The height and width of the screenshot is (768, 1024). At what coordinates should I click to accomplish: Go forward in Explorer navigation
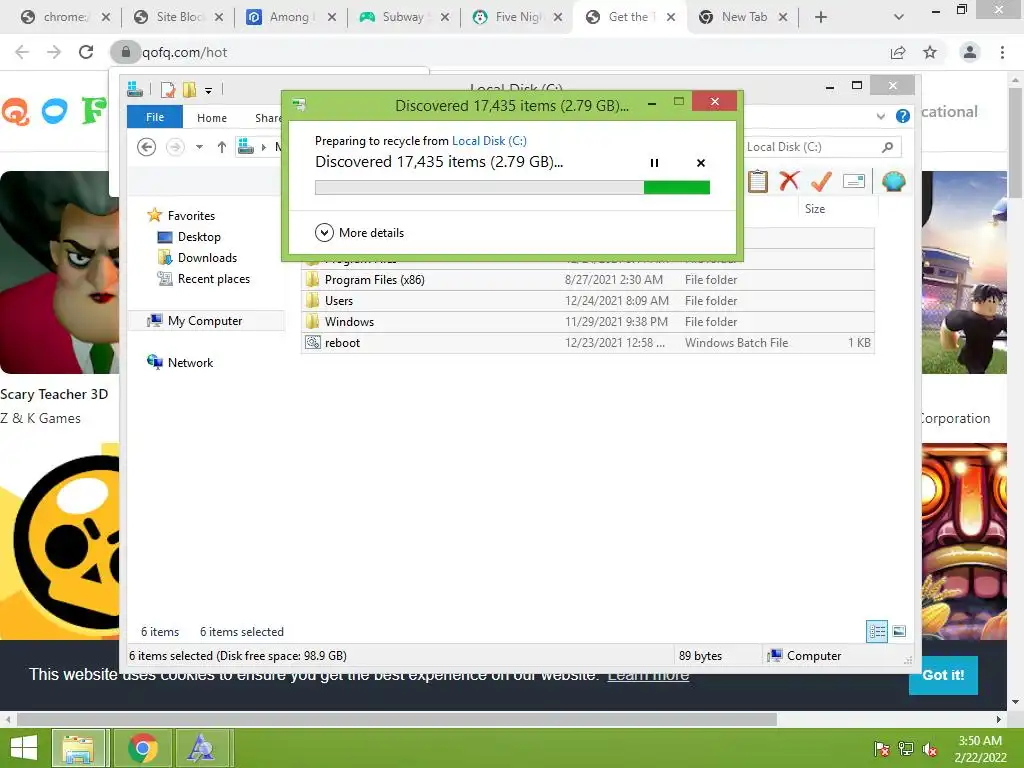coord(175,147)
